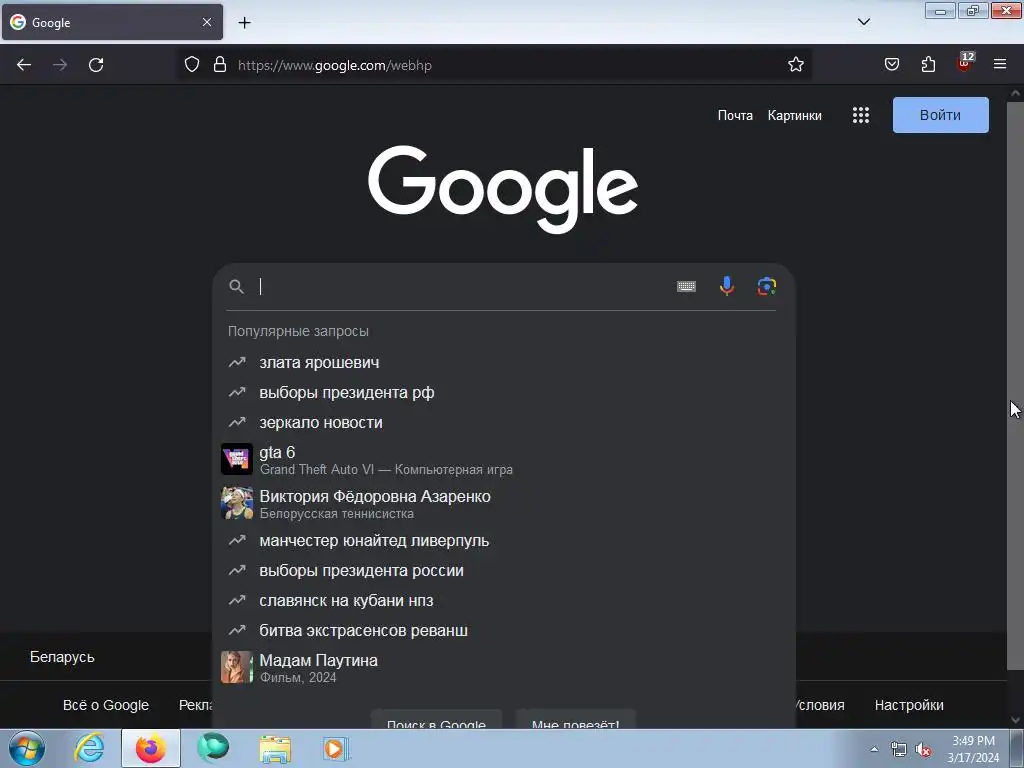Bookmark this page with the star icon
Viewport: 1024px width, 768px height.
point(795,65)
